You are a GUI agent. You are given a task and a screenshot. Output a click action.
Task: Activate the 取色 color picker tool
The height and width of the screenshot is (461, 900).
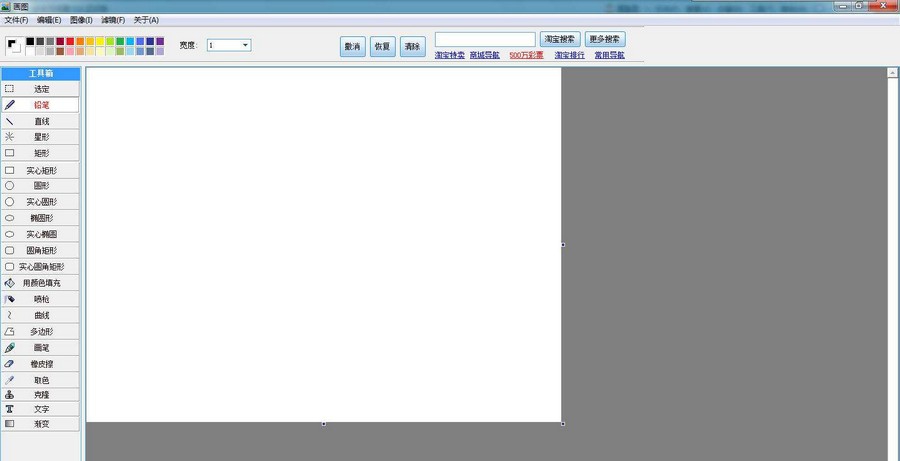(x=40, y=380)
